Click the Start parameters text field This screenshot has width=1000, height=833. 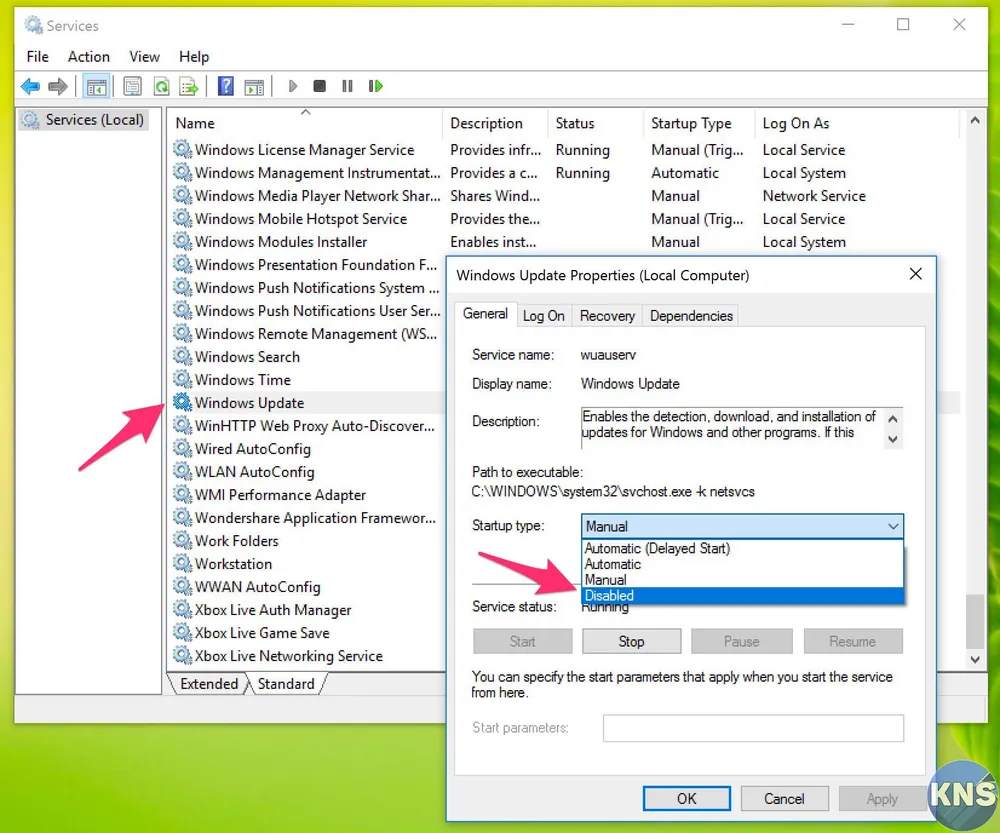click(x=753, y=728)
